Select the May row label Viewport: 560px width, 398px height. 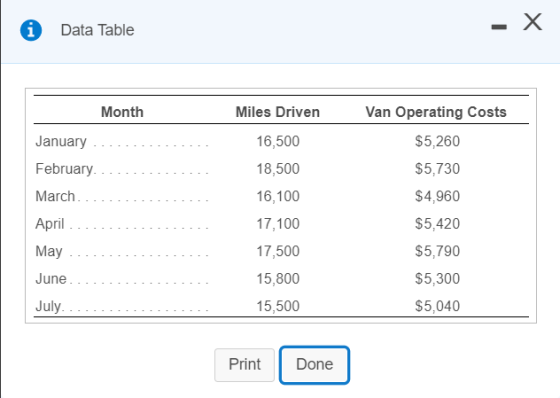49,252
